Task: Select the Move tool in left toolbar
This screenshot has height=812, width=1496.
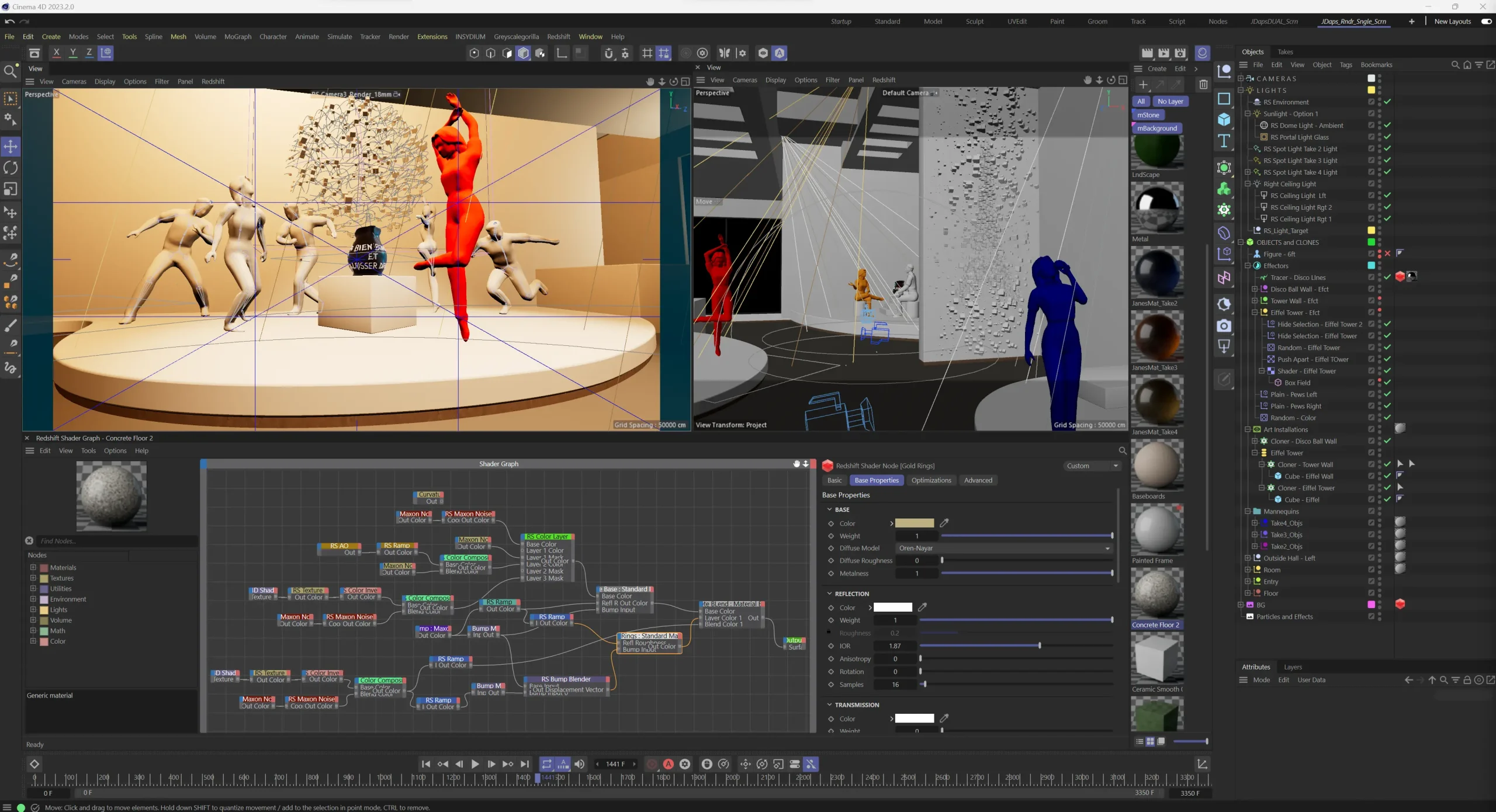Action: coord(11,146)
